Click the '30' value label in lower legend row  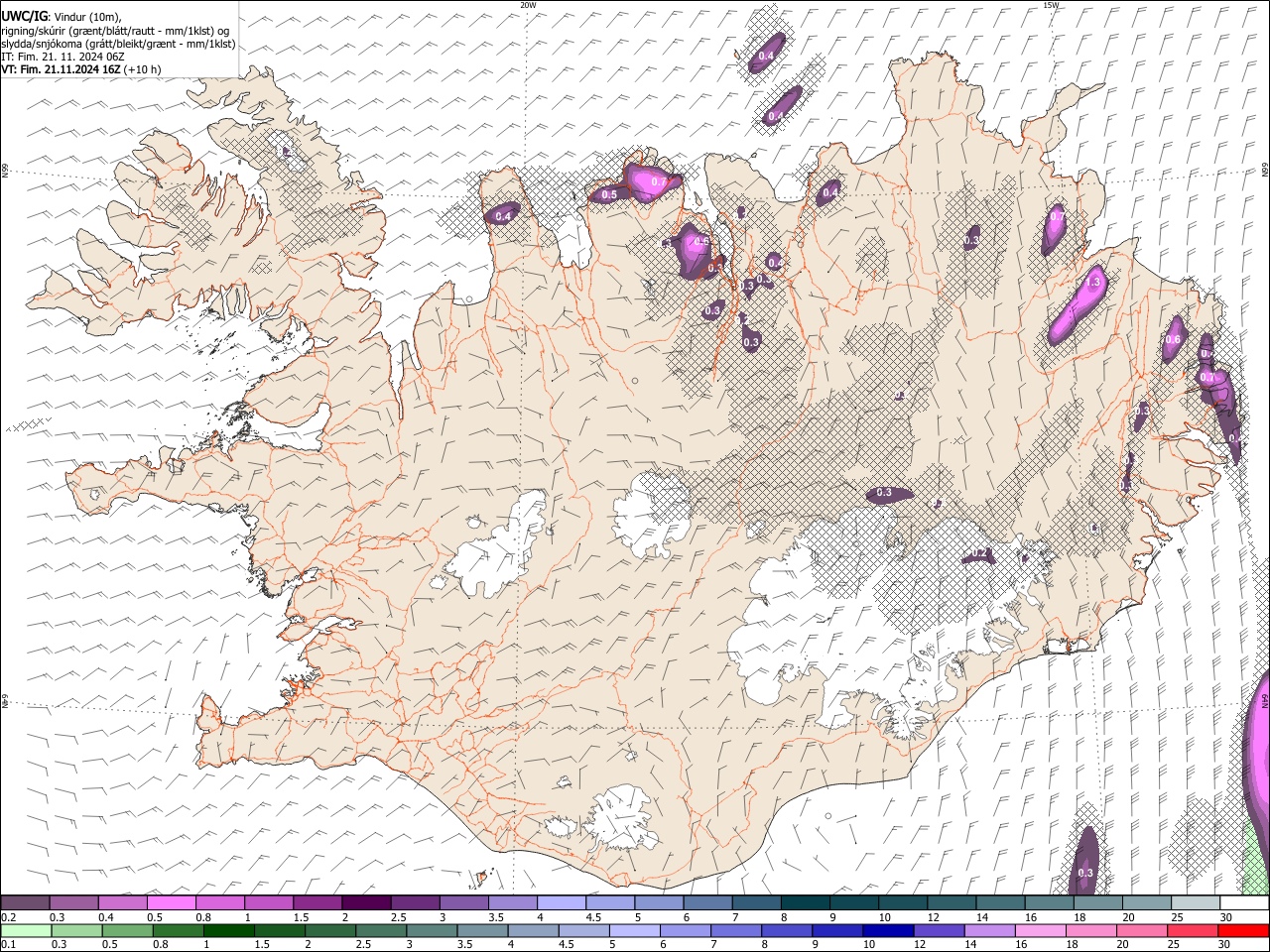(x=1224, y=945)
